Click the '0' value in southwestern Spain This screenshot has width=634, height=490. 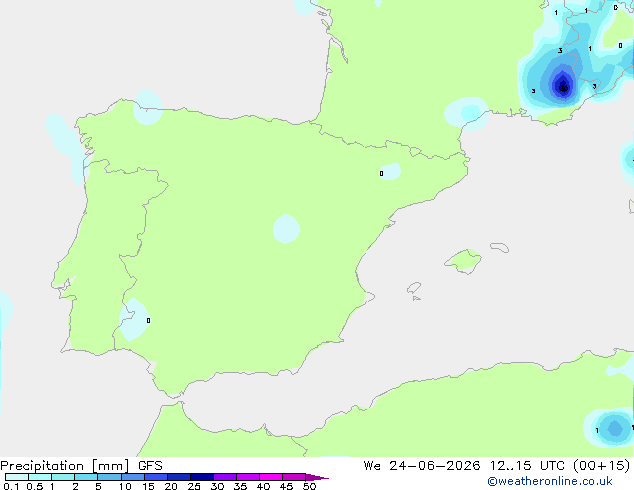tap(148, 321)
